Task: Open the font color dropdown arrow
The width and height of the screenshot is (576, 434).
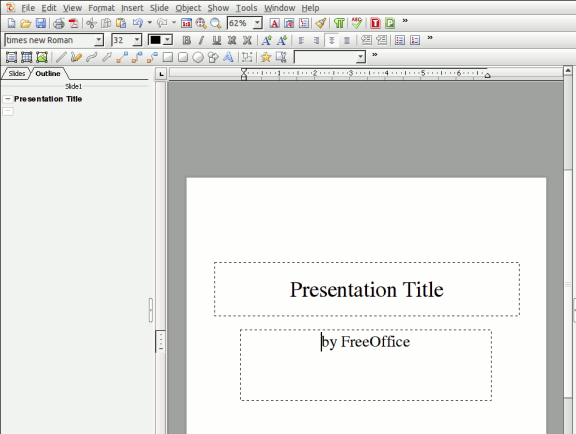Action: [168, 40]
